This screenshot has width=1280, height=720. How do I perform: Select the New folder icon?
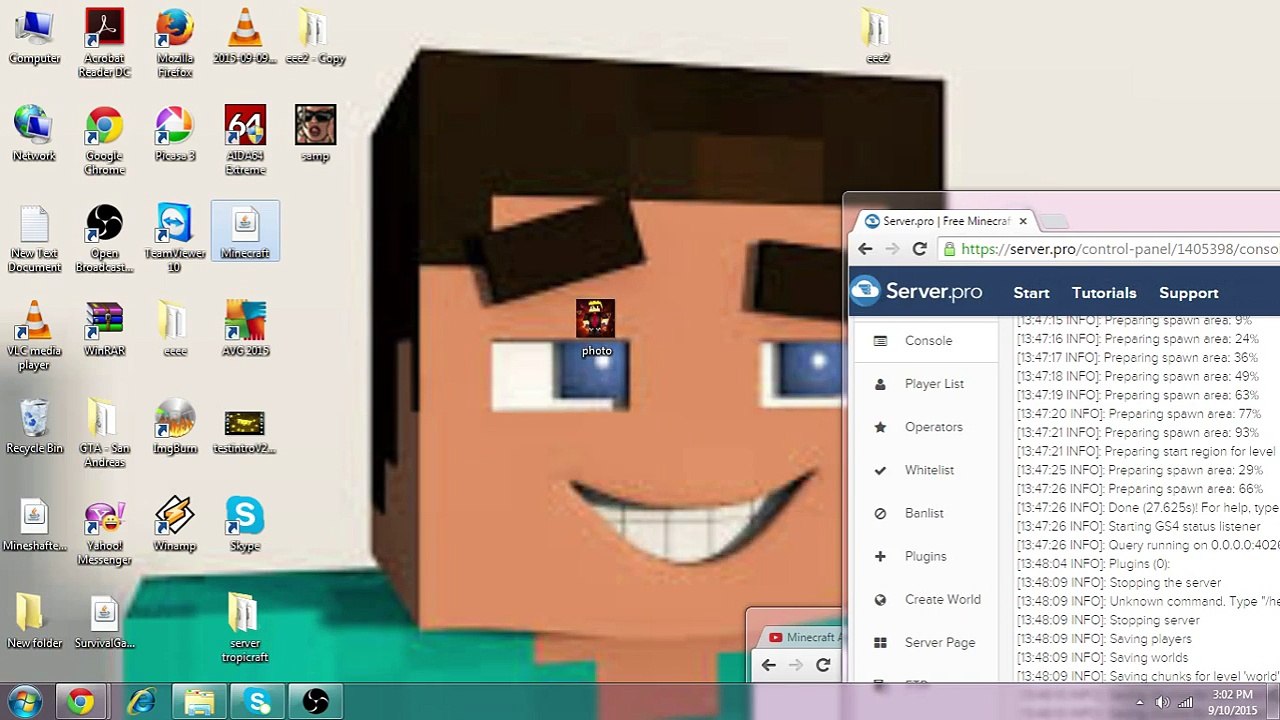tap(34, 621)
